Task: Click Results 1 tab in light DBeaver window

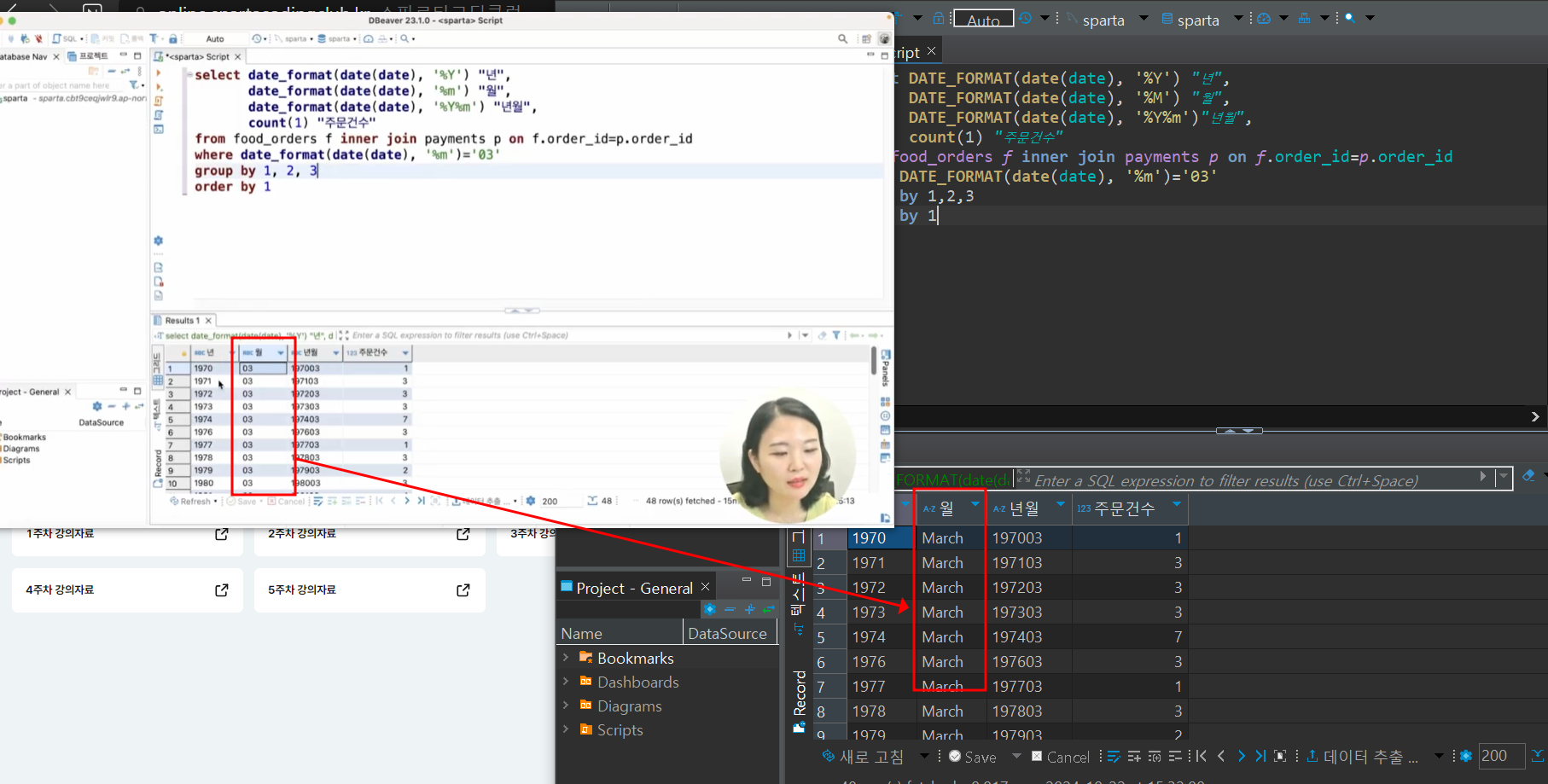Action: pyautogui.click(x=183, y=321)
